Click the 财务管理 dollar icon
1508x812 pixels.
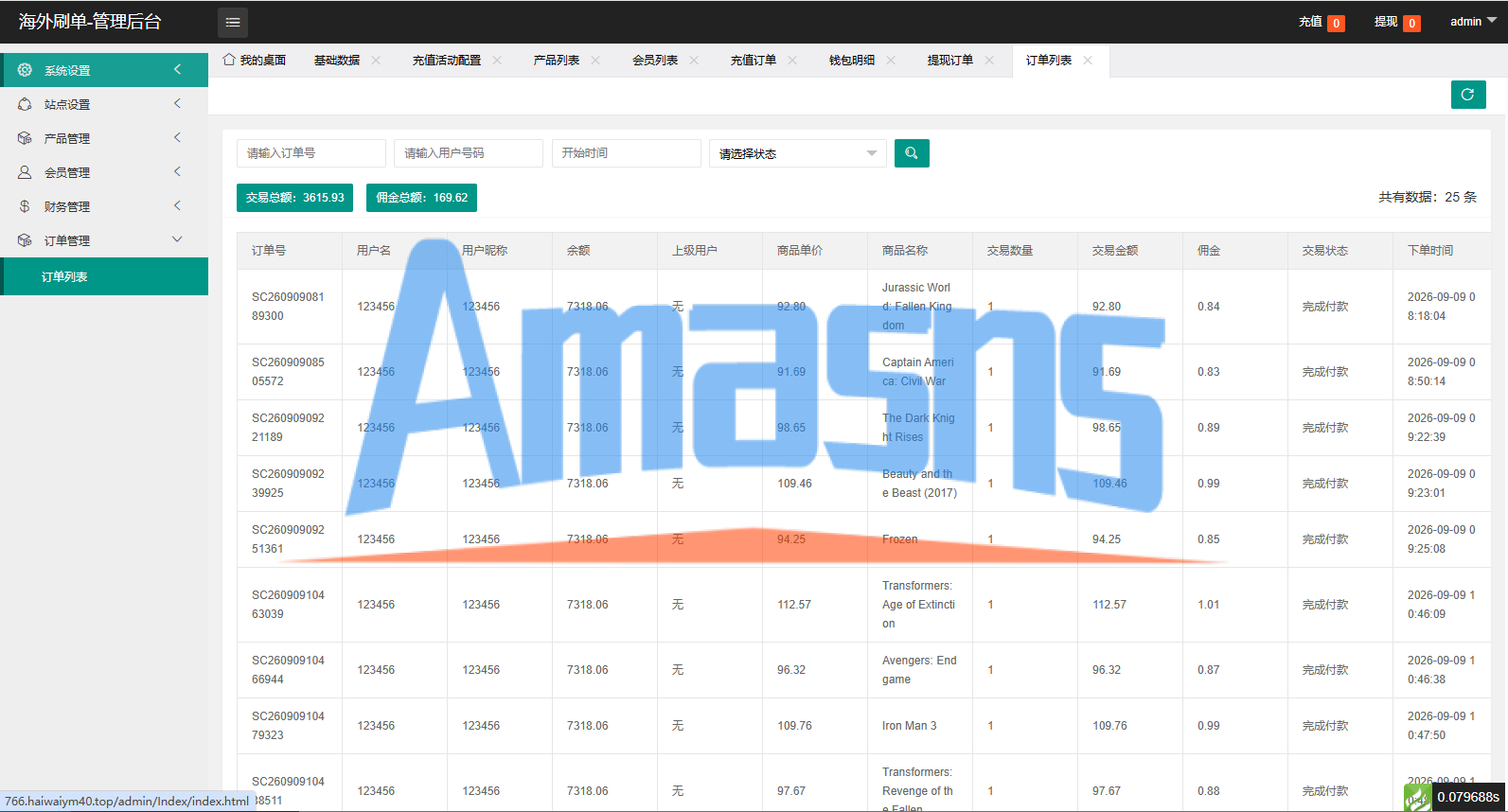[x=25, y=206]
